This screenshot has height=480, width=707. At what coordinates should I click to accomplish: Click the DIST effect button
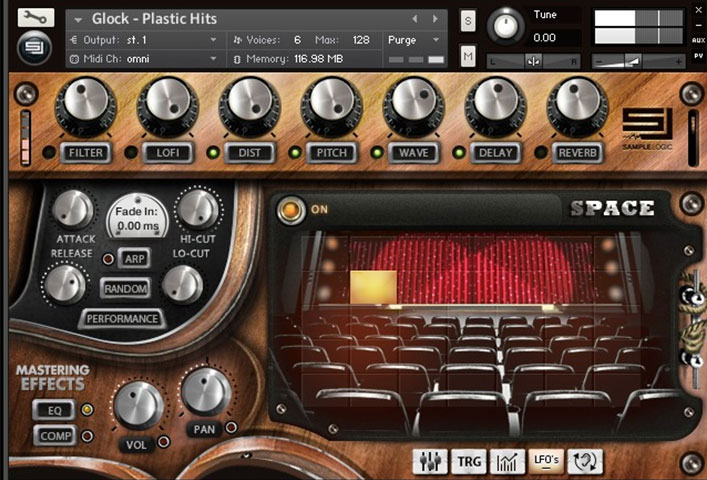pos(249,153)
